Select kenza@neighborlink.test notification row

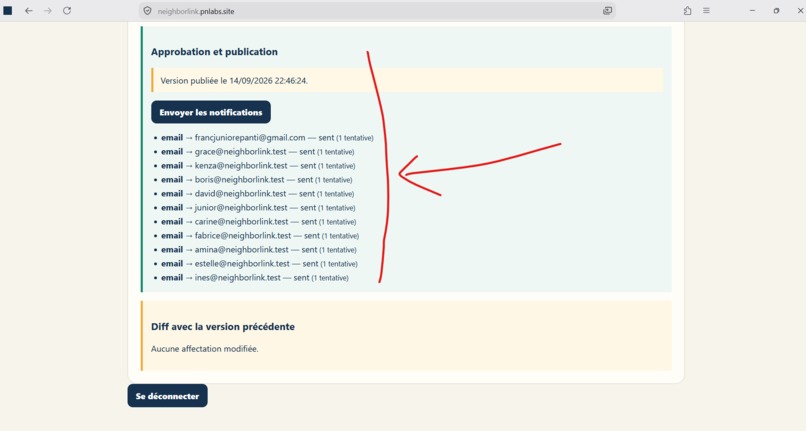pos(254,166)
